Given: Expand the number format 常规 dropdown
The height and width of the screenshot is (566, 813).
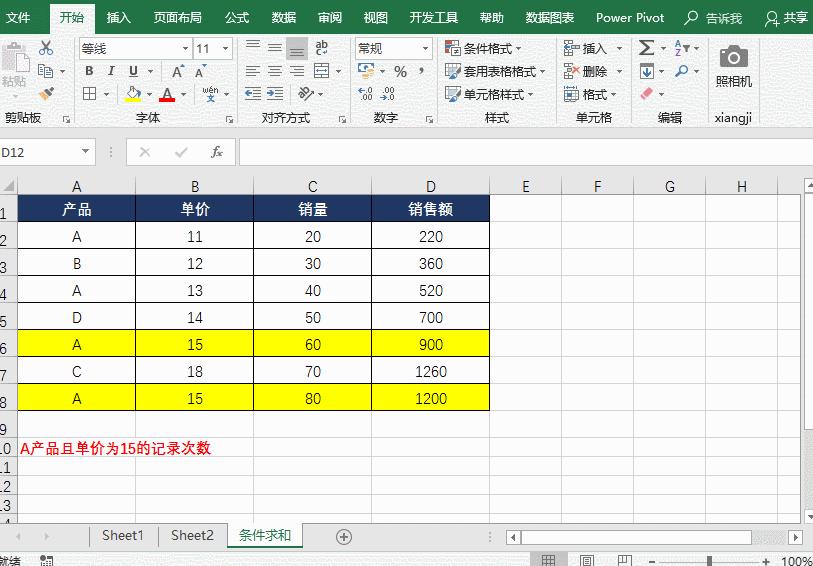Looking at the screenshot, I should [x=426, y=49].
